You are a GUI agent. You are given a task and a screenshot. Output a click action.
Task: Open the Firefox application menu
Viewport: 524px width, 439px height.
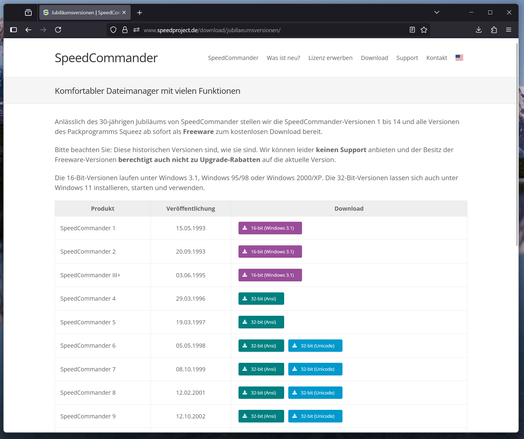508,30
